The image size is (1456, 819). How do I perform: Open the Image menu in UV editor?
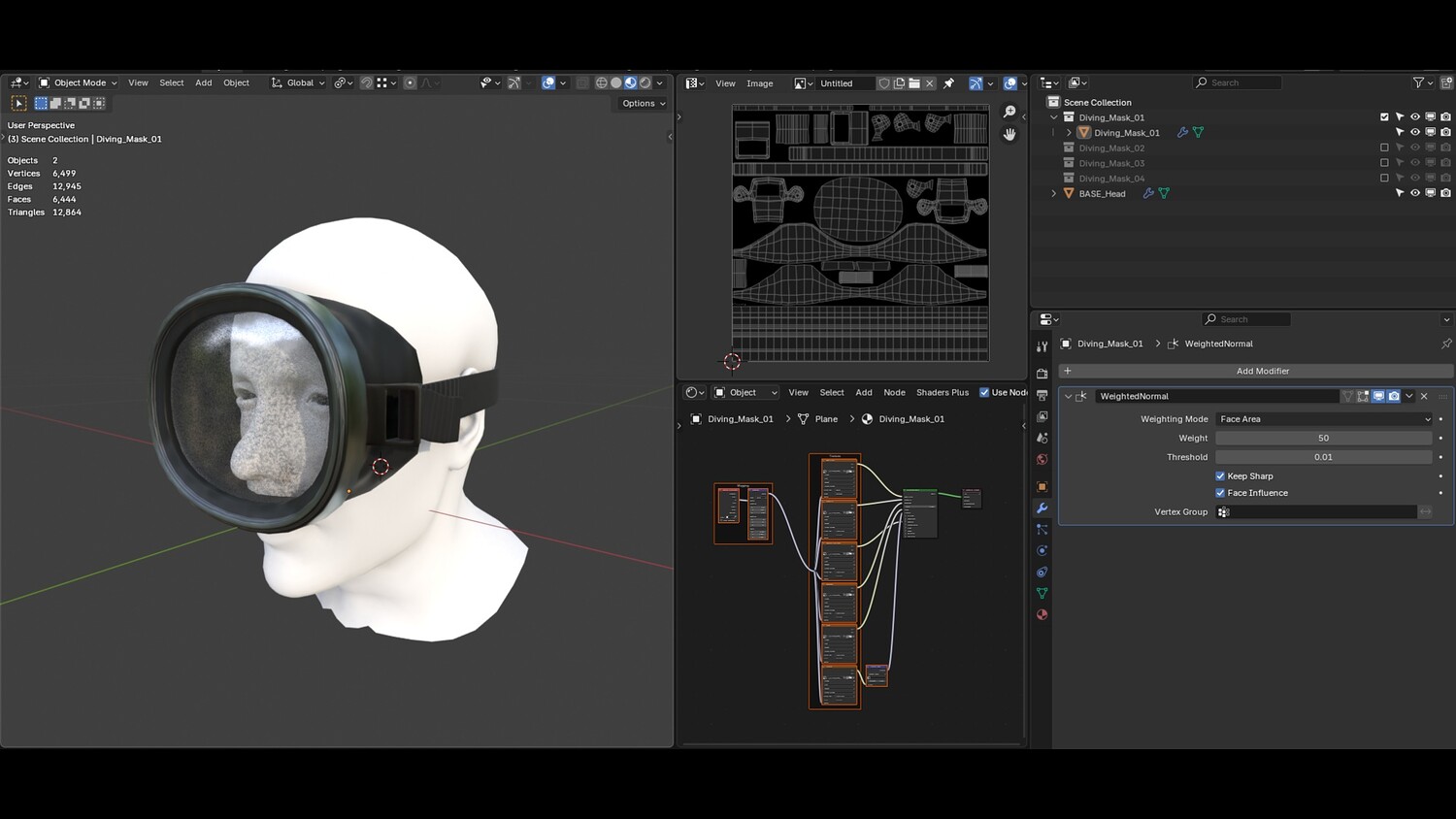pyautogui.click(x=759, y=83)
